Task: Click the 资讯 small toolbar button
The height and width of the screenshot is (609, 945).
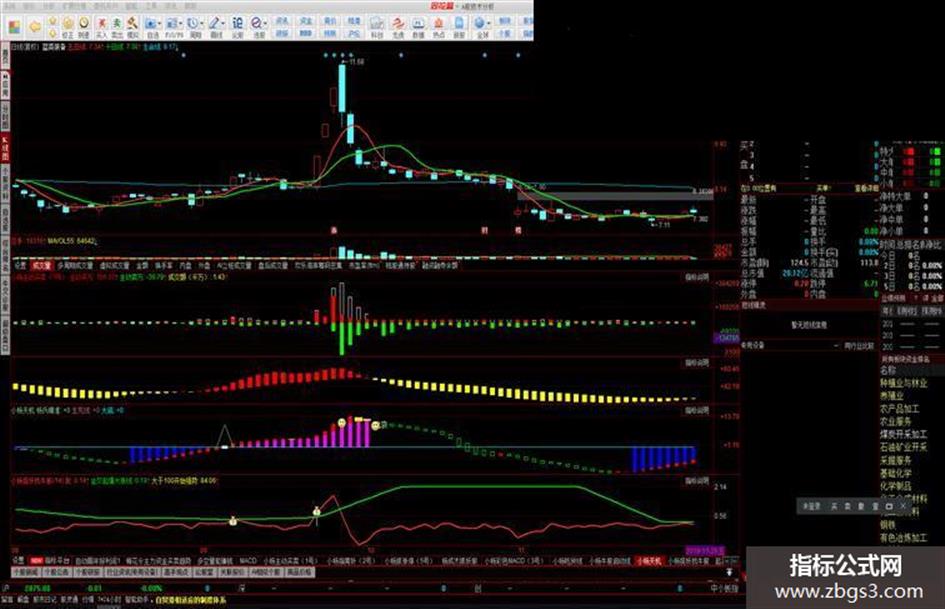Action: [x=282, y=21]
